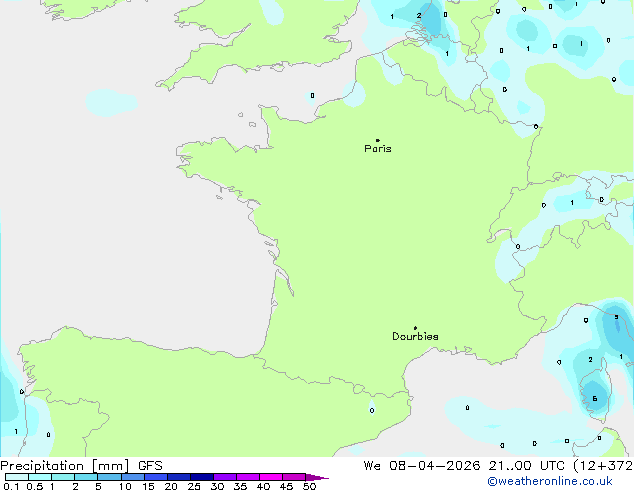Select the Paris location dot marker
The width and height of the screenshot is (634, 490).
(378, 140)
